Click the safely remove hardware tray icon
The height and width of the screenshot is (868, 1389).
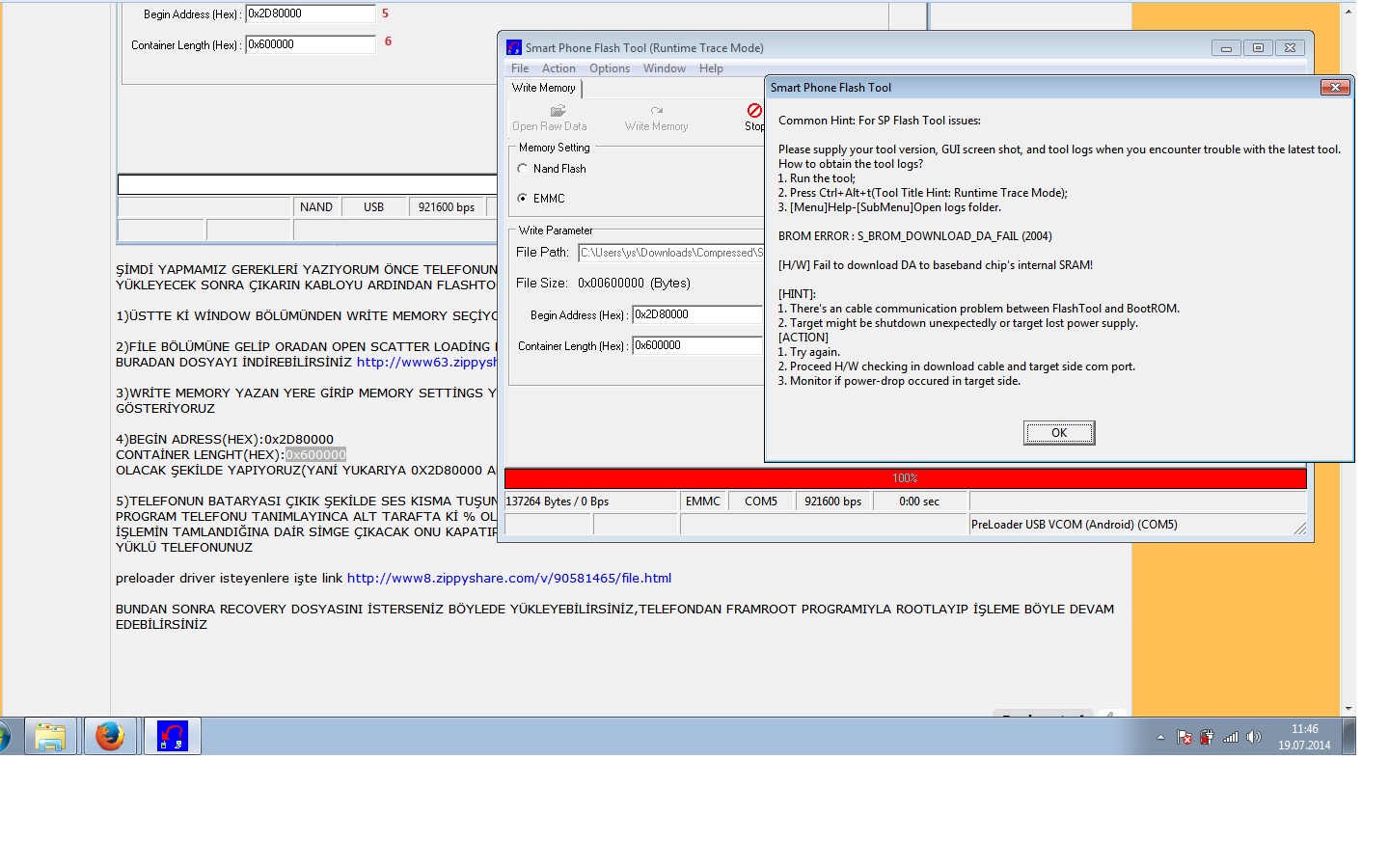1207,738
